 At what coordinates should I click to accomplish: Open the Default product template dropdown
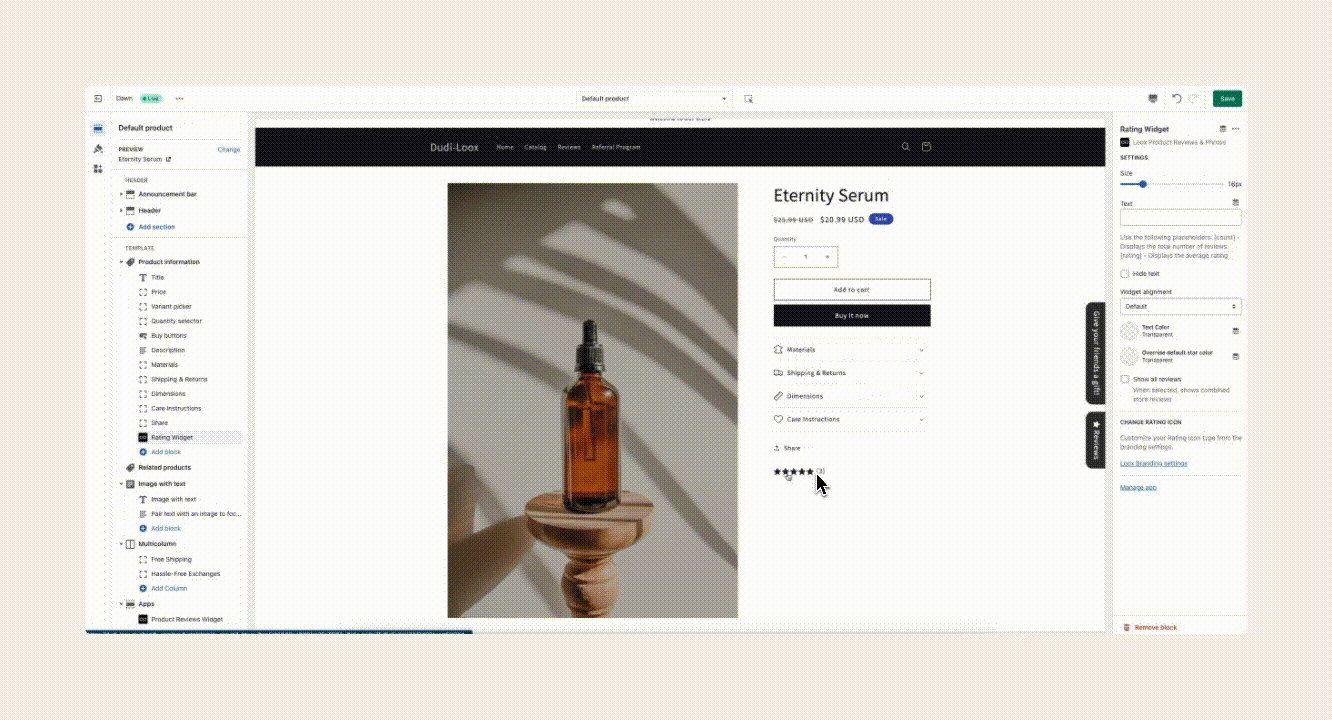(654, 99)
